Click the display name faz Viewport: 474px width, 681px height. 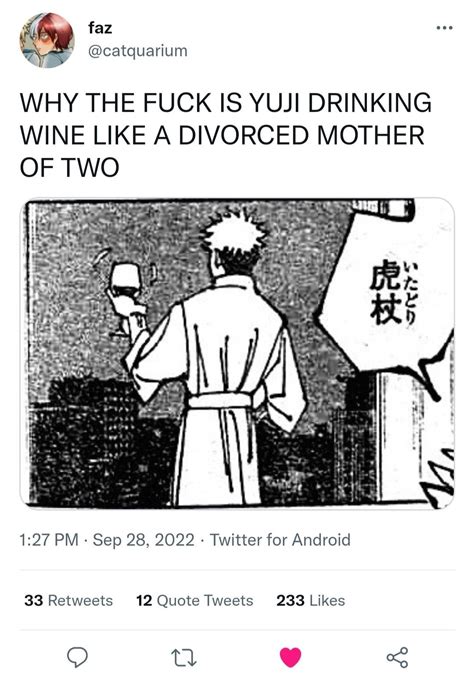click(x=100, y=28)
